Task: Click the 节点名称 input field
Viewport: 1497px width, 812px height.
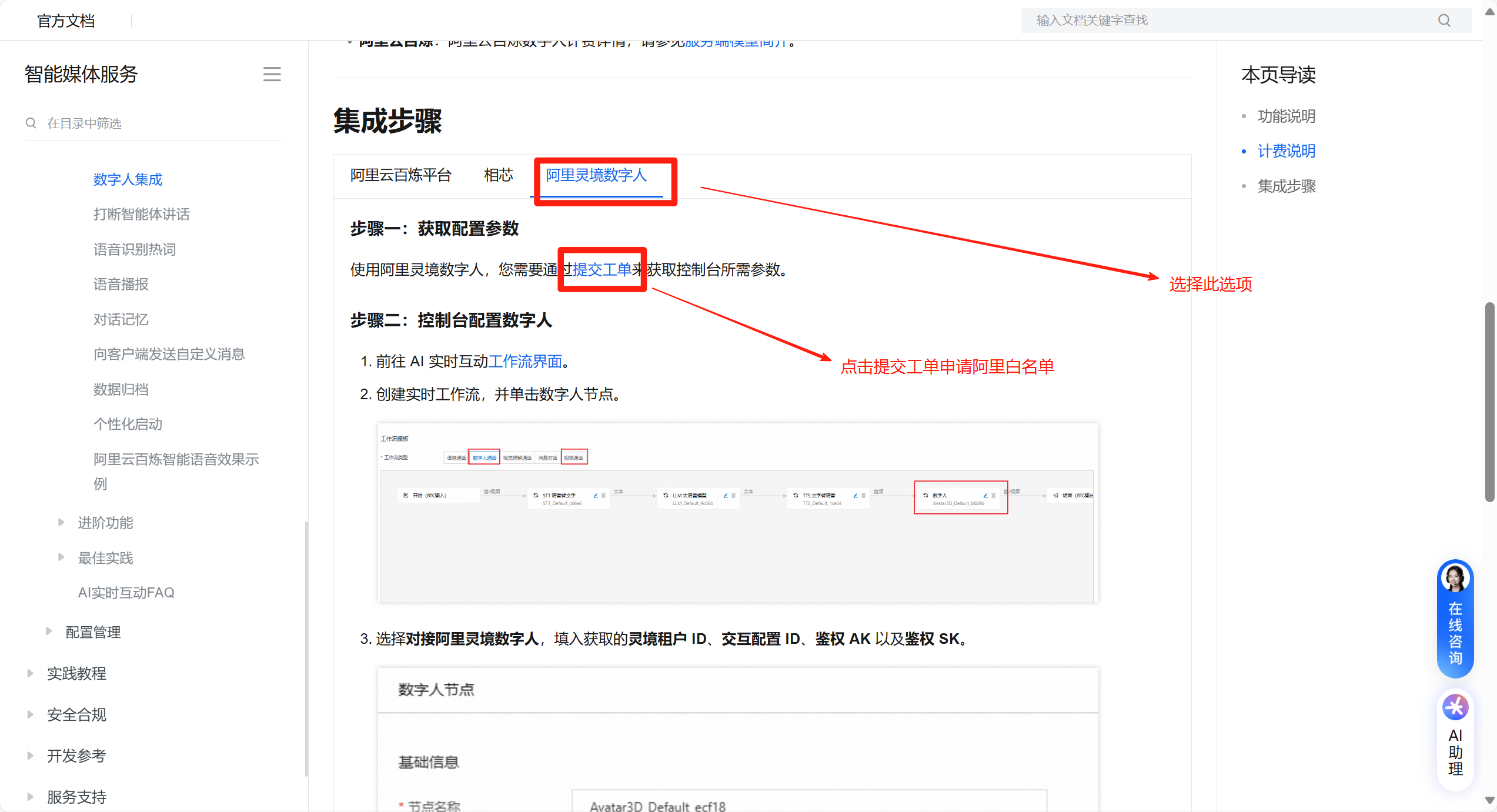Action: coord(809,801)
